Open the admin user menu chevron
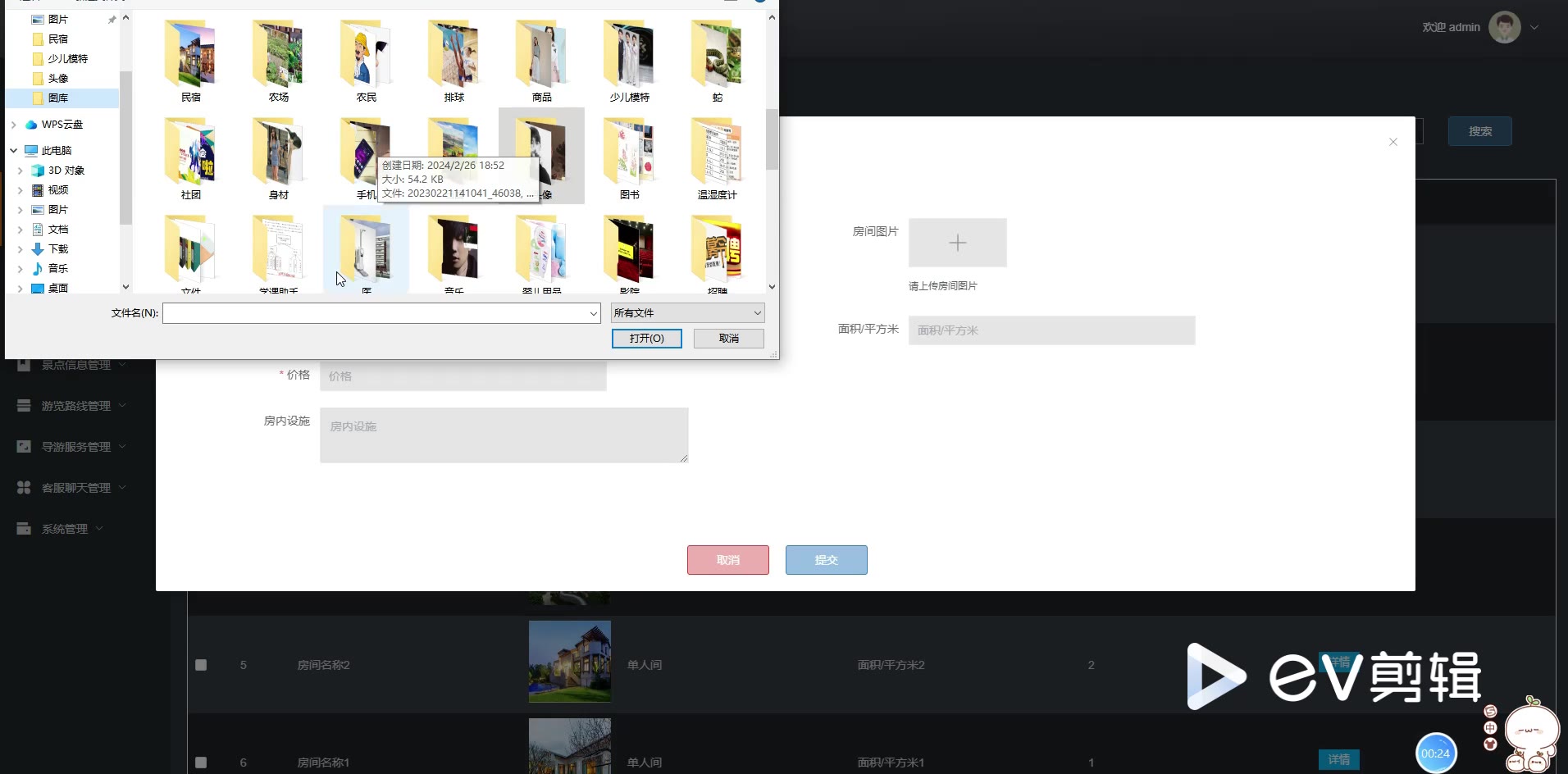1568x774 pixels. 1534,27
